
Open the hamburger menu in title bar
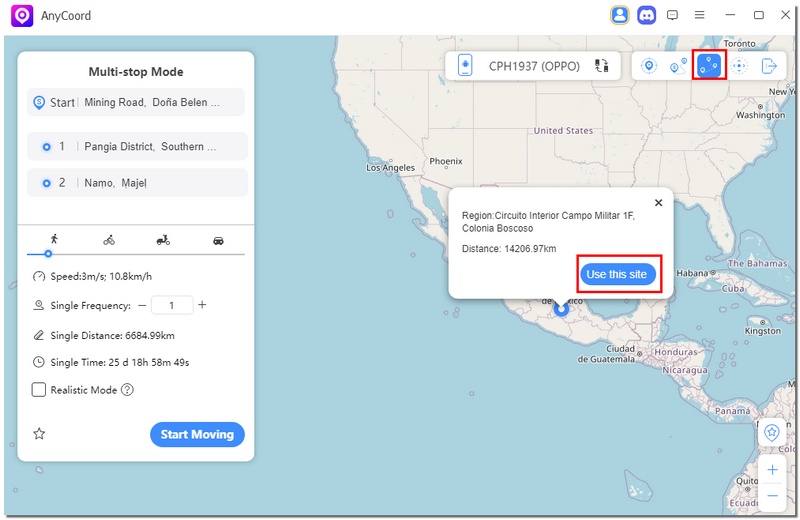coord(700,15)
